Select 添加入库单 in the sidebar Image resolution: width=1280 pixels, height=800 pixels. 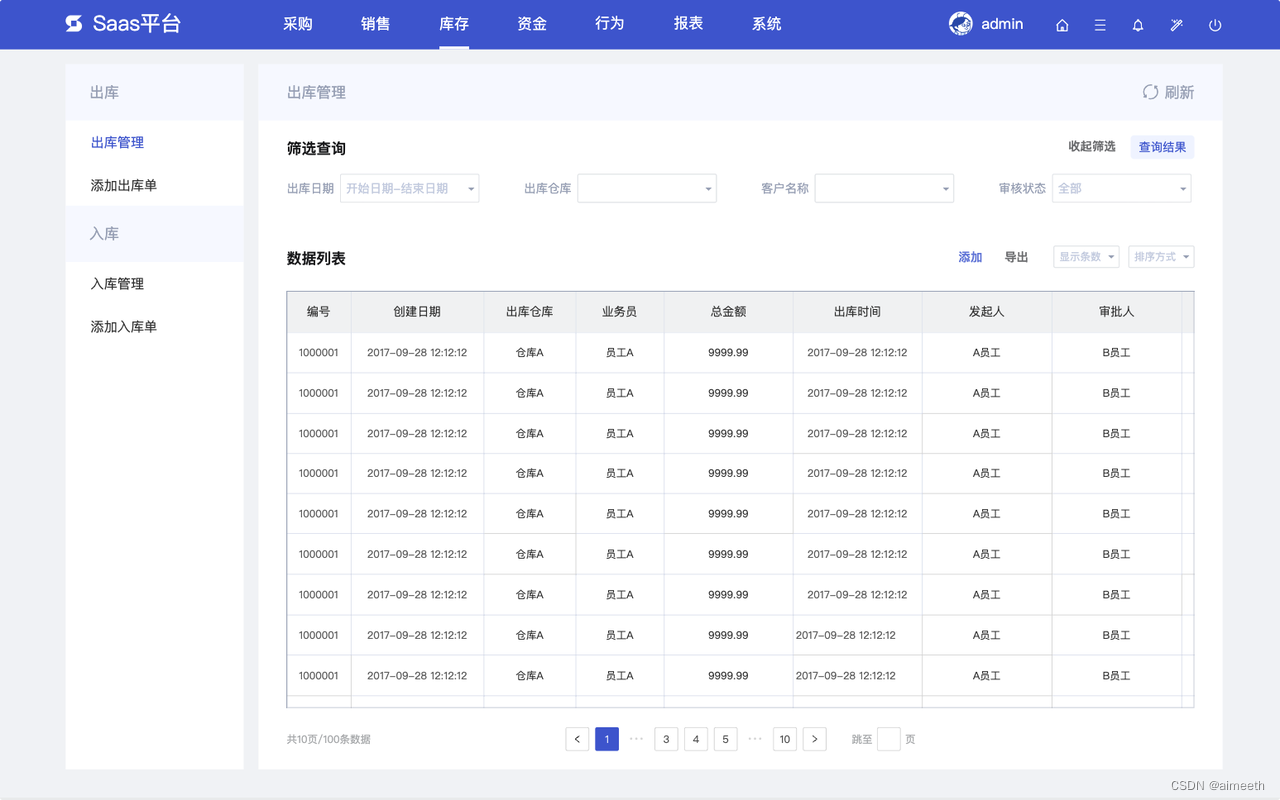tap(124, 327)
